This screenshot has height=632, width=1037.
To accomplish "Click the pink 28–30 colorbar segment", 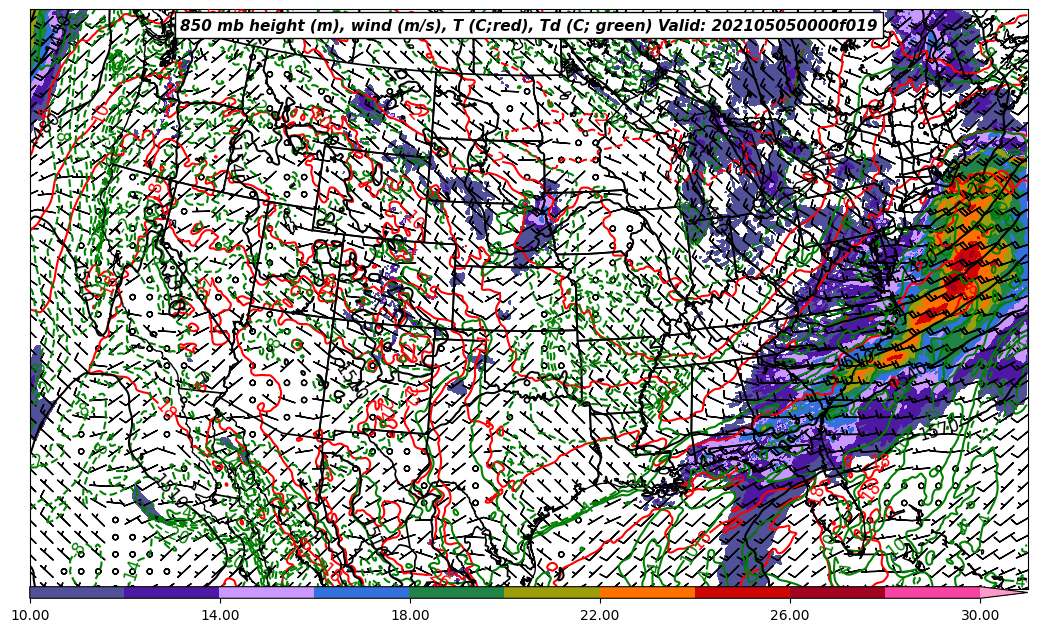I will (x=932, y=593).
